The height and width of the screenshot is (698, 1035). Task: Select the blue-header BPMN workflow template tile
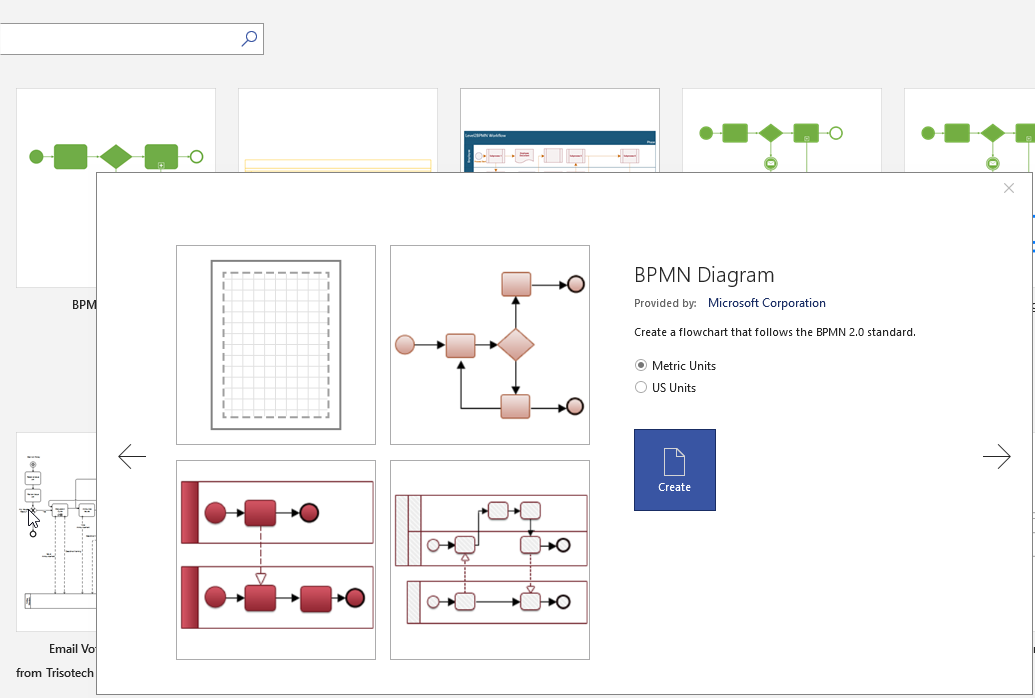pyautogui.click(x=560, y=130)
